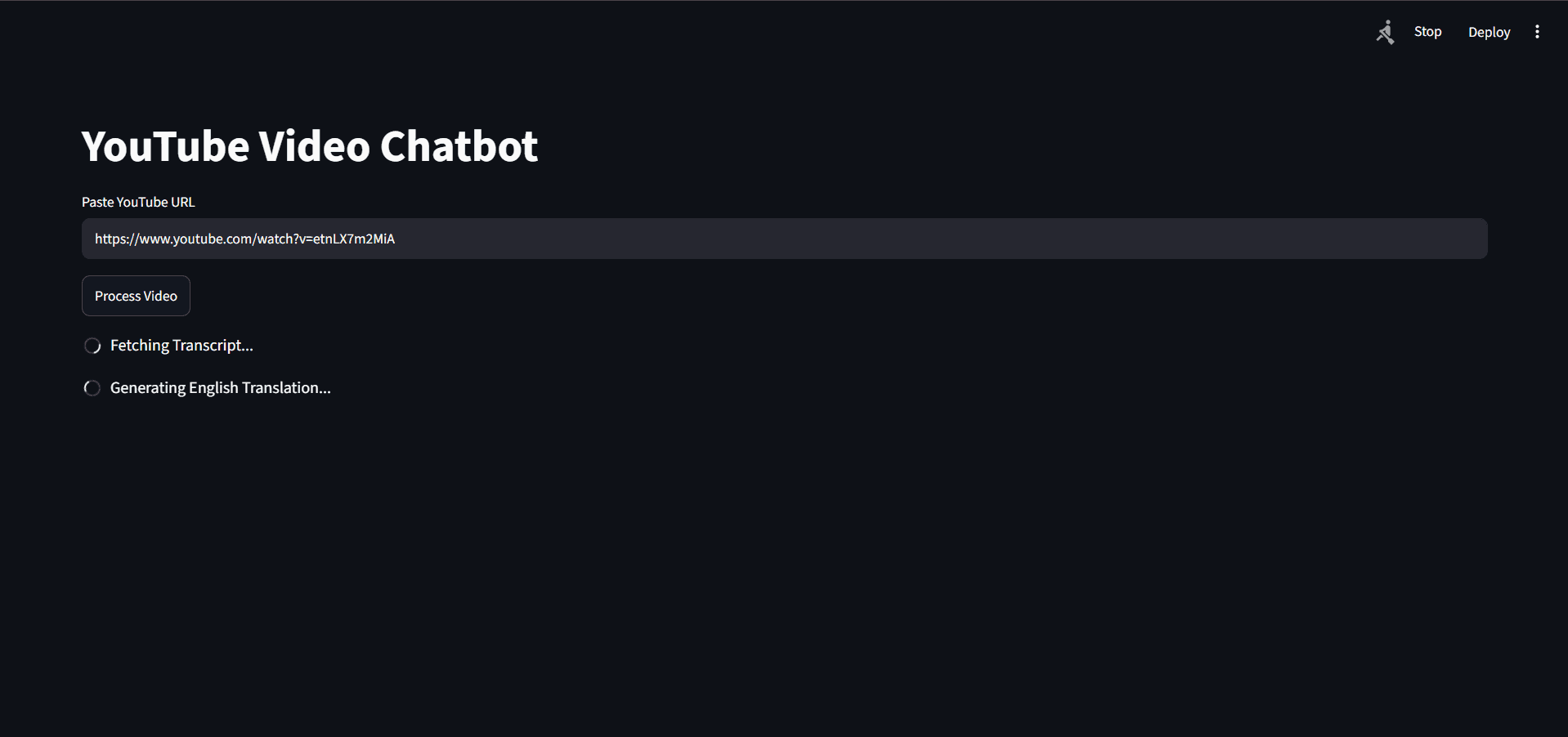Click the Paste YouTube URL label
1568x737 pixels.
[x=138, y=202]
